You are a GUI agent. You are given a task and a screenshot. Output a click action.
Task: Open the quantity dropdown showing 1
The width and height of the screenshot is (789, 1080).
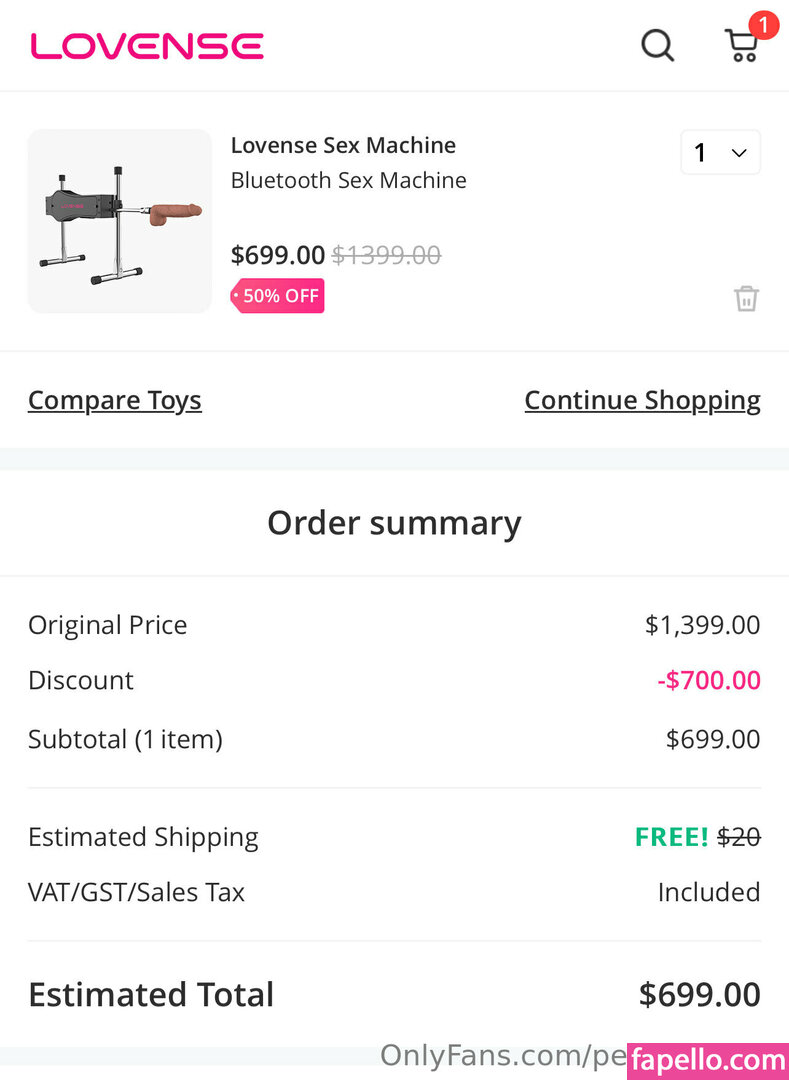click(x=720, y=153)
